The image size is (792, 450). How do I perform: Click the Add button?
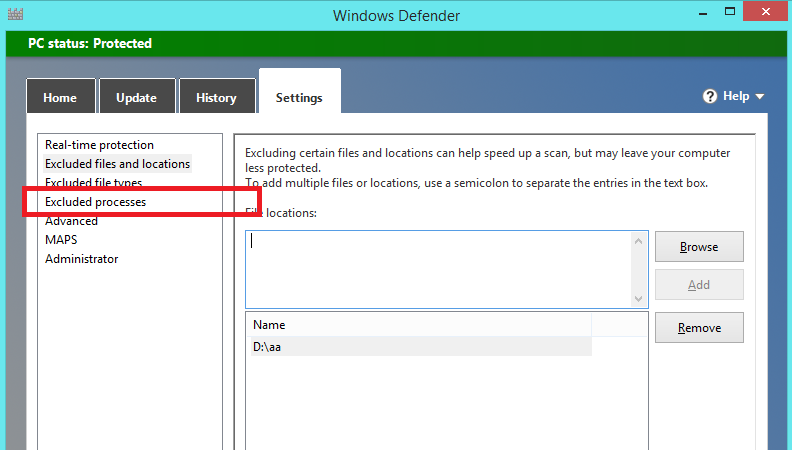(x=699, y=285)
